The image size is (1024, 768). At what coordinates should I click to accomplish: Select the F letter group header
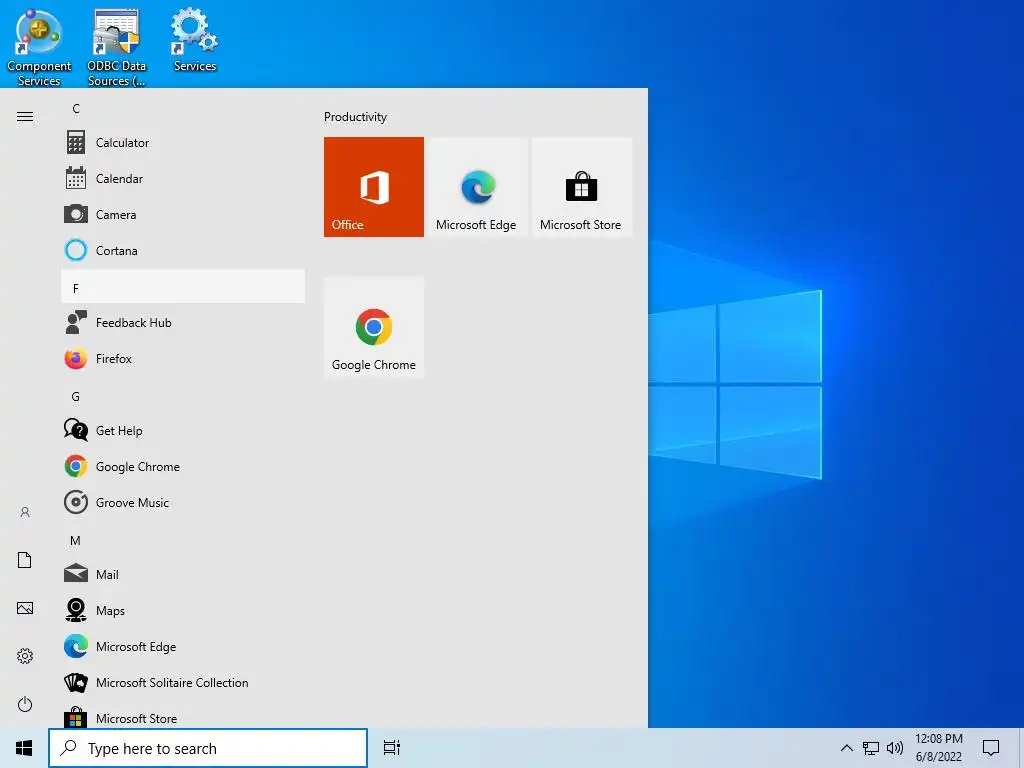coord(183,287)
